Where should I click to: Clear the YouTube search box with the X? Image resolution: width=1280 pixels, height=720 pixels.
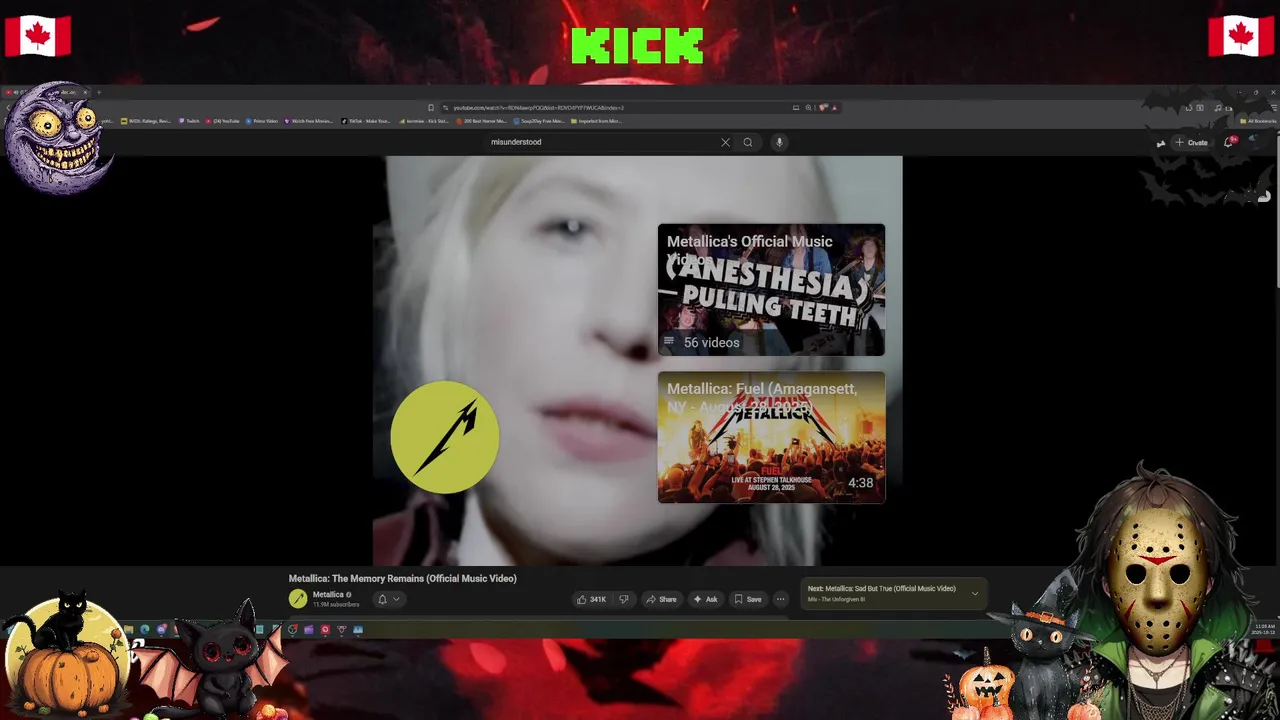point(725,142)
